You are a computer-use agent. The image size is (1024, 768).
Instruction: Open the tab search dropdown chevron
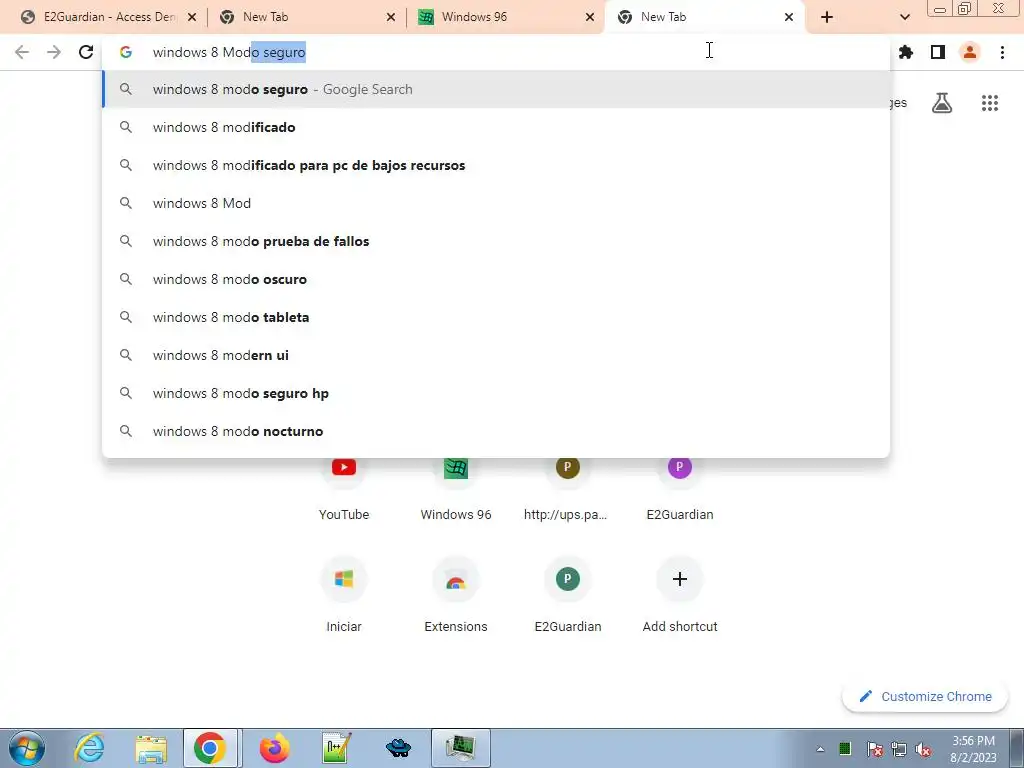point(904,17)
